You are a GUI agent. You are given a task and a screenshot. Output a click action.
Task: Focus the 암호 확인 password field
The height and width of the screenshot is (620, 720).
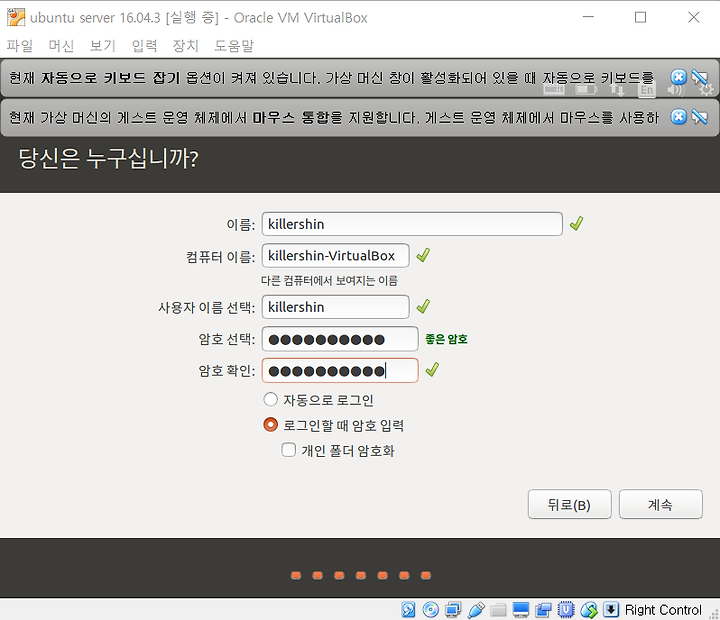pos(340,370)
